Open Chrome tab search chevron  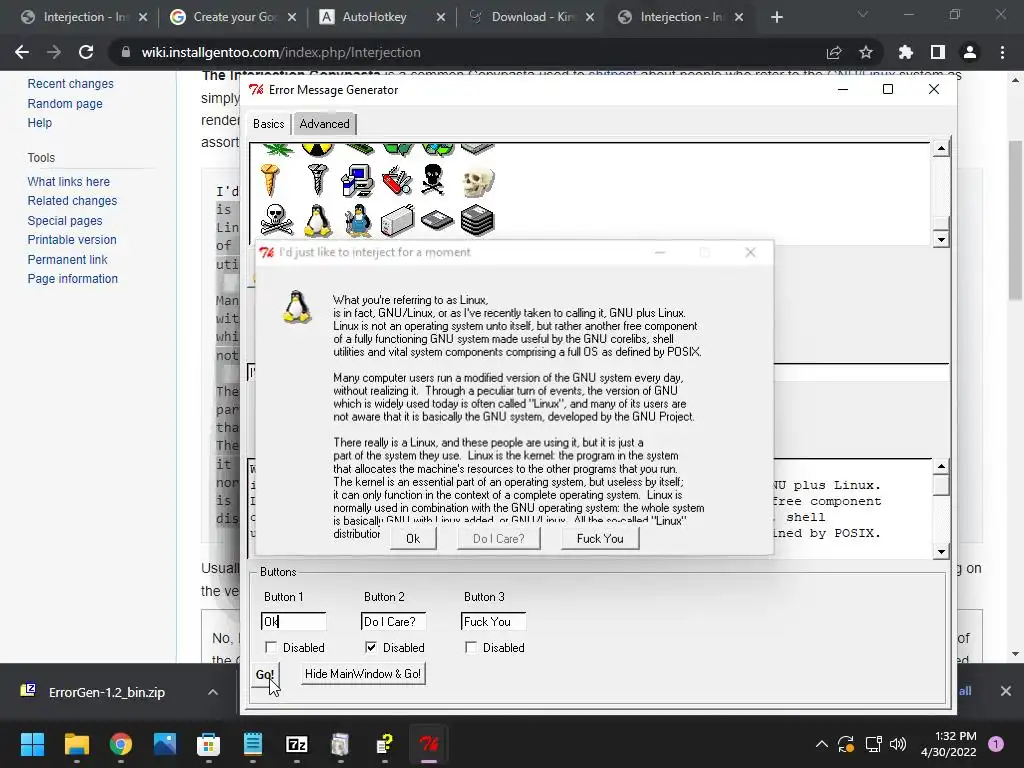[863, 14]
